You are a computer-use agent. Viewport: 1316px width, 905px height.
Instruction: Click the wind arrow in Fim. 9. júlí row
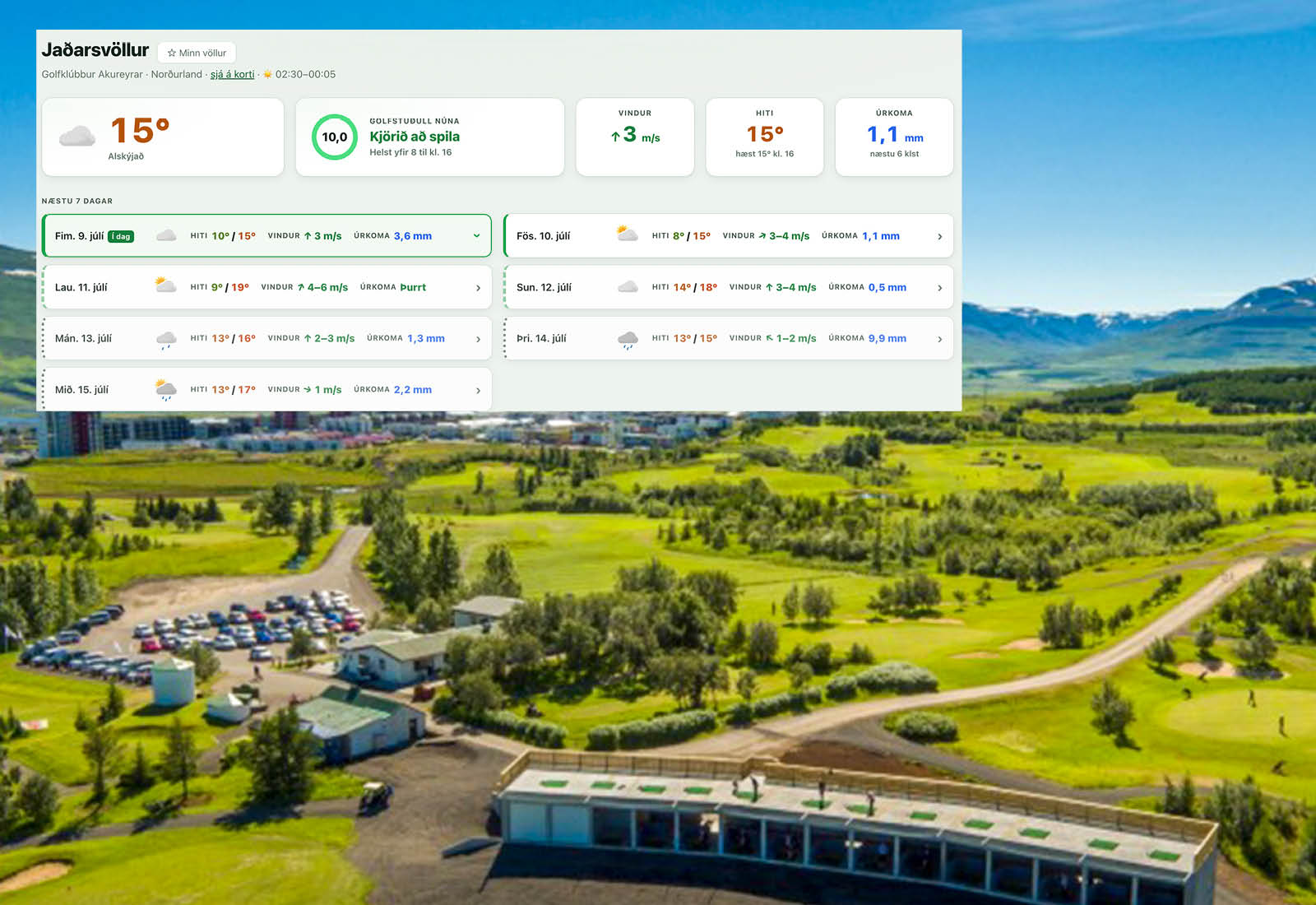click(x=308, y=236)
